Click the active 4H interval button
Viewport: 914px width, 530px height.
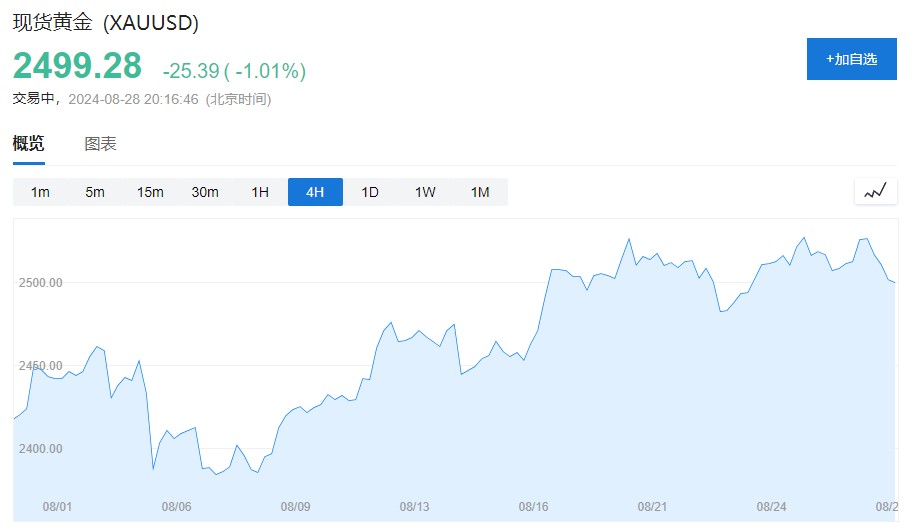(x=315, y=192)
